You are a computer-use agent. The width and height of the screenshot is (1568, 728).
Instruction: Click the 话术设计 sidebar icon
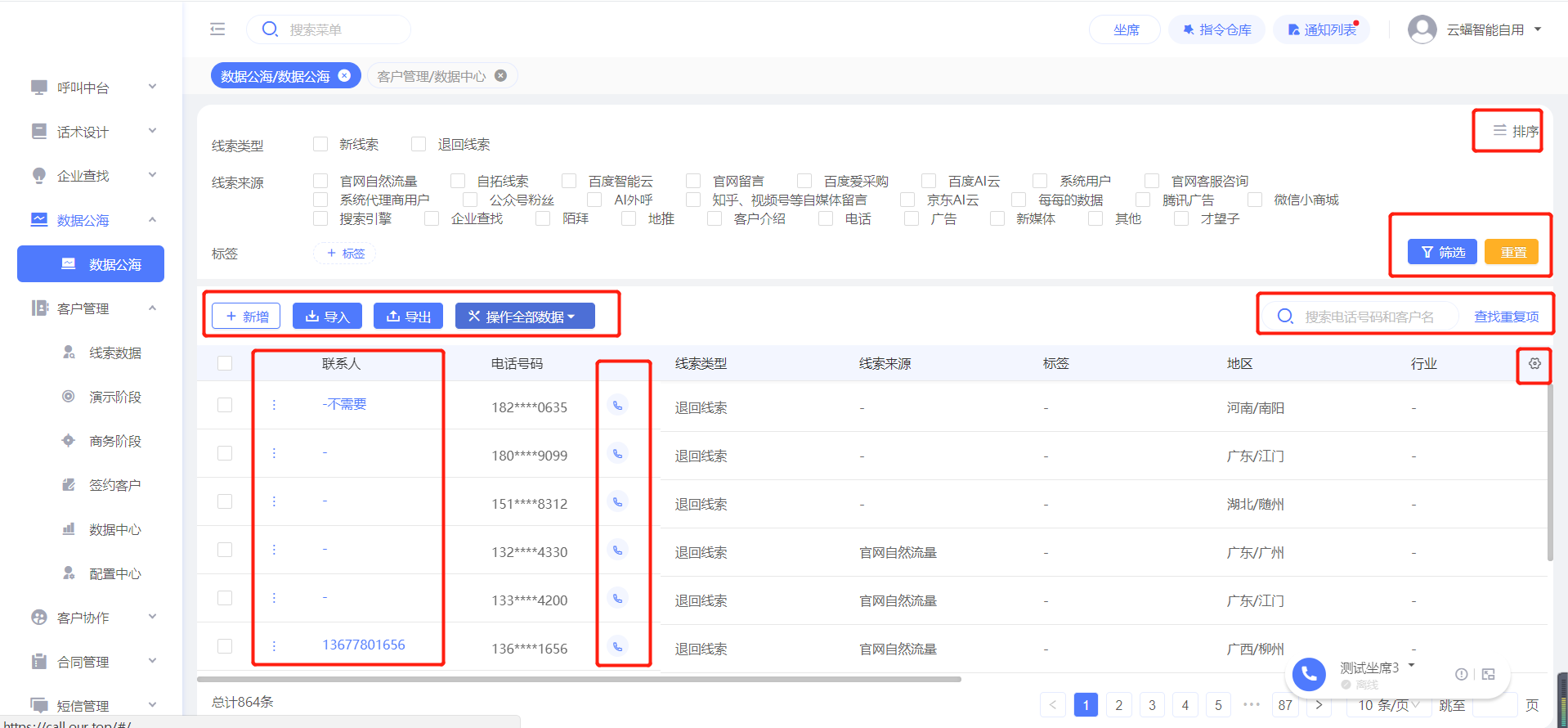point(38,132)
